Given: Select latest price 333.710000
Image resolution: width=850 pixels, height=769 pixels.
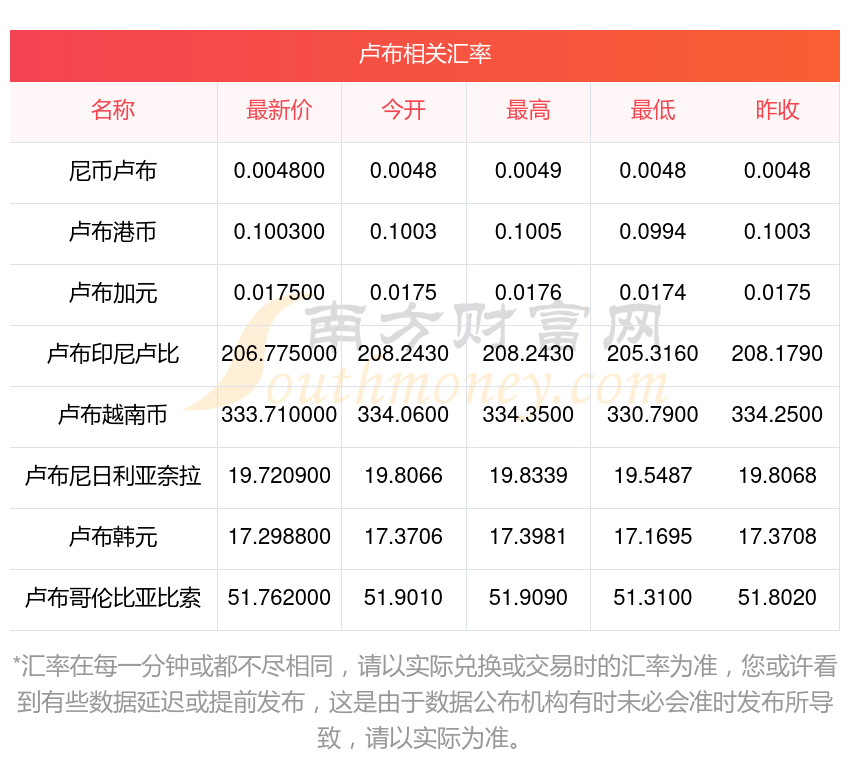Looking at the screenshot, I should pos(279,415).
